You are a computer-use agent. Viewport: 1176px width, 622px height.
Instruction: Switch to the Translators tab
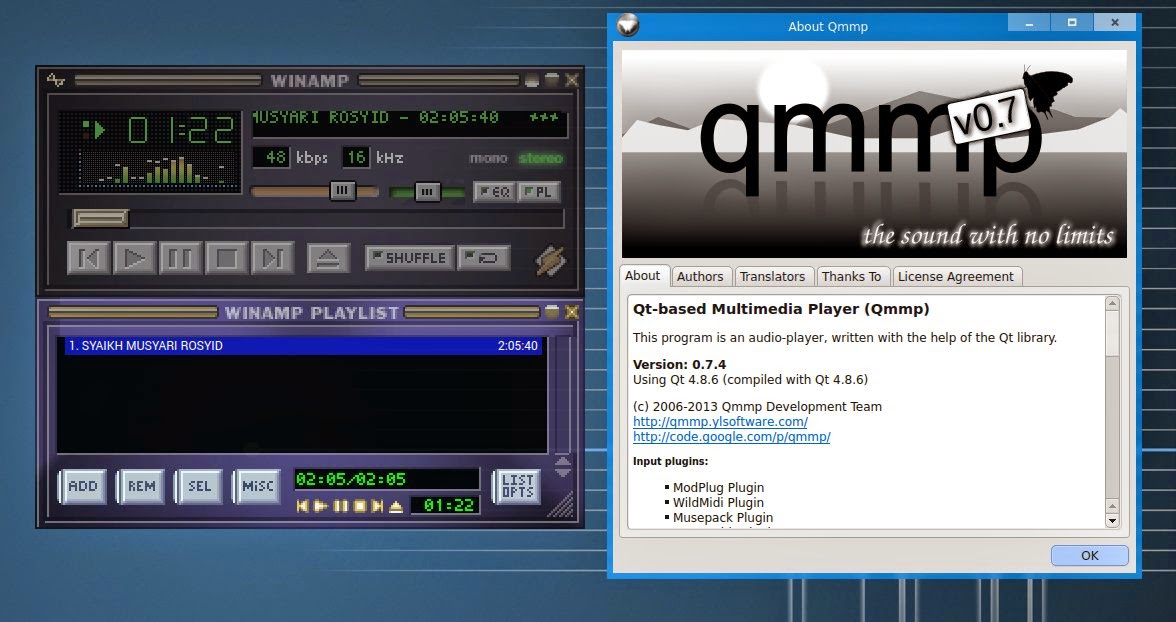point(772,277)
